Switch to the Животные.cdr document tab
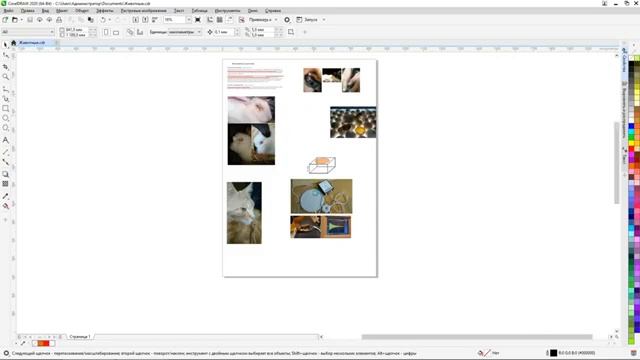640x360 pixels. pos(32,42)
